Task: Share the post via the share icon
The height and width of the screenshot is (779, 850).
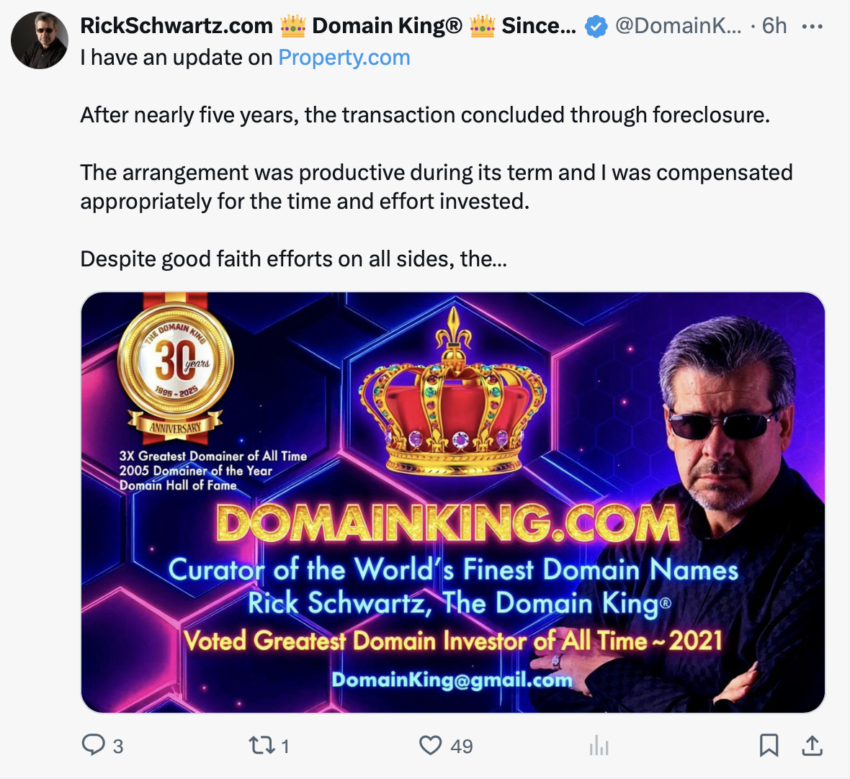Action: click(x=812, y=745)
